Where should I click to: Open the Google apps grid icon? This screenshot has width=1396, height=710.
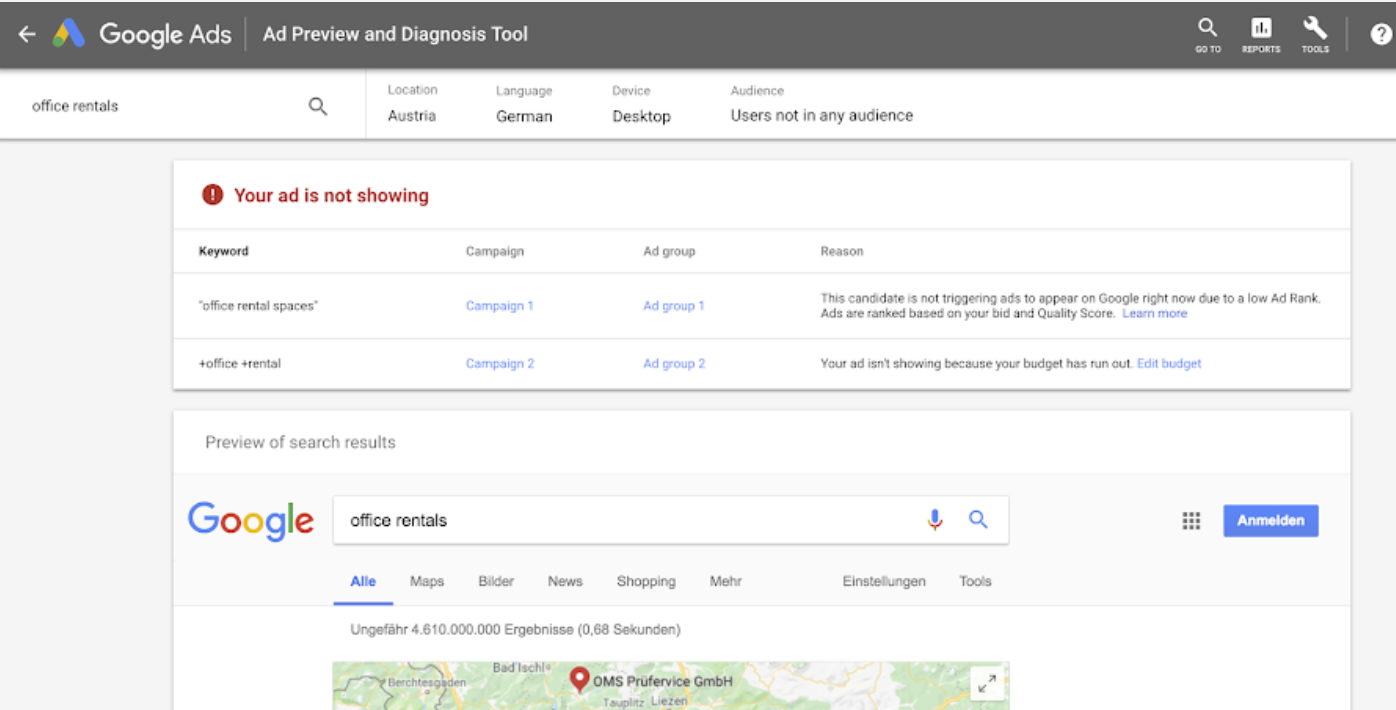click(x=1191, y=521)
